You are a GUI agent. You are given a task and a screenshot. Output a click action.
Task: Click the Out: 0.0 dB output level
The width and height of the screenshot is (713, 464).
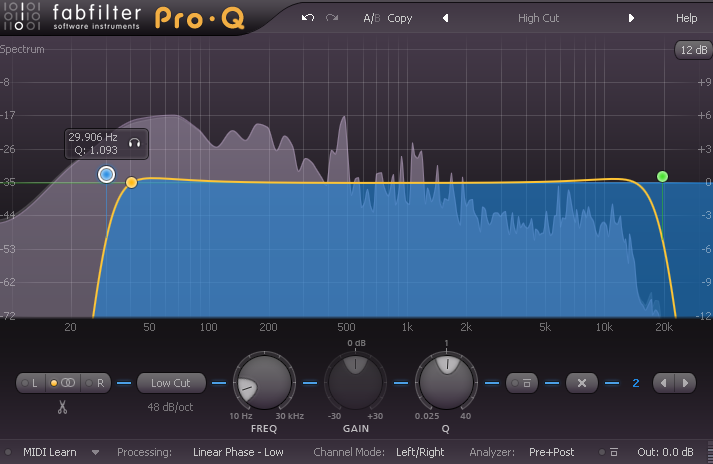point(665,452)
